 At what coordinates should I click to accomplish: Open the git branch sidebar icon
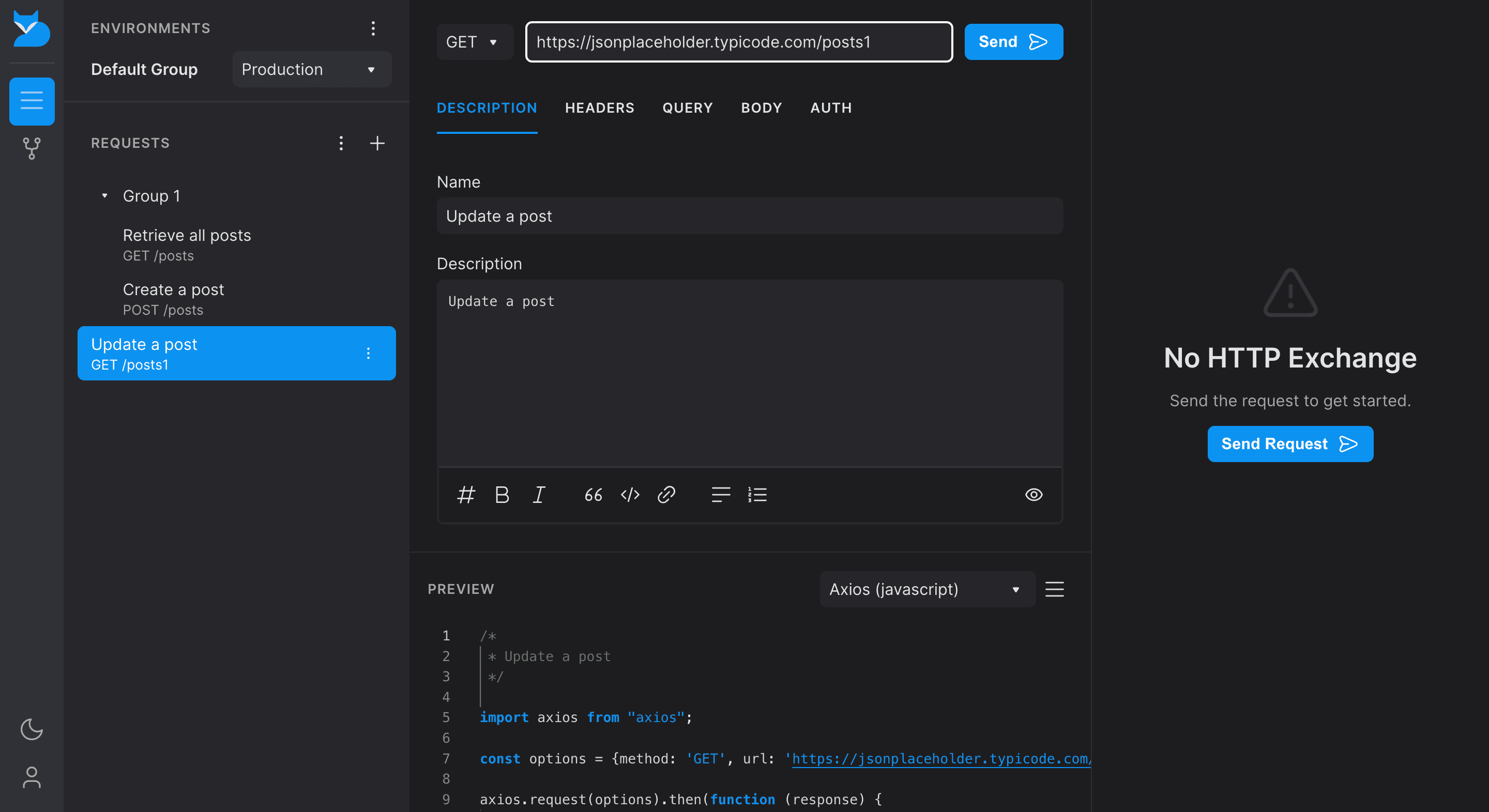(x=32, y=148)
